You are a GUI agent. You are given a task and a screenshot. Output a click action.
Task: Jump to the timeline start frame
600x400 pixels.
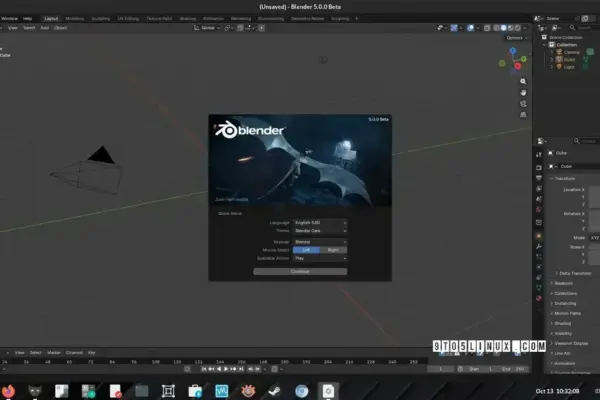pyautogui.click(x=204, y=369)
